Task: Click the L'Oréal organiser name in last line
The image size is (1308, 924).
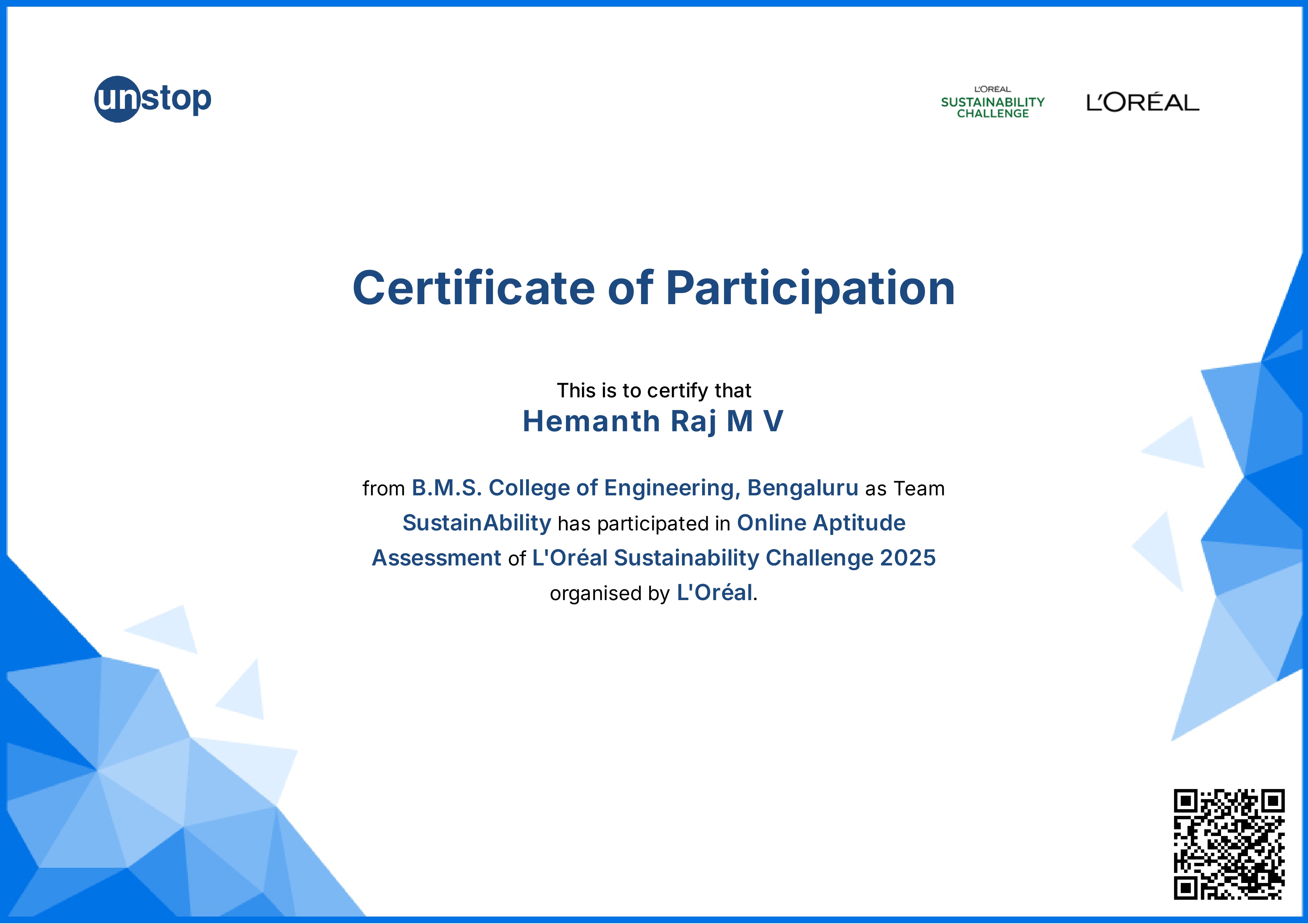Action: [x=714, y=593]
